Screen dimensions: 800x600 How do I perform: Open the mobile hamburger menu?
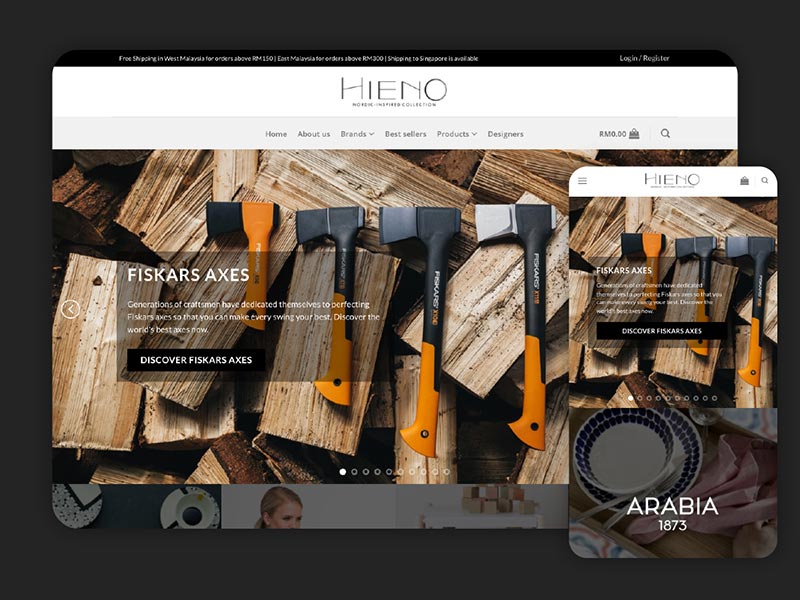point(583,181)
